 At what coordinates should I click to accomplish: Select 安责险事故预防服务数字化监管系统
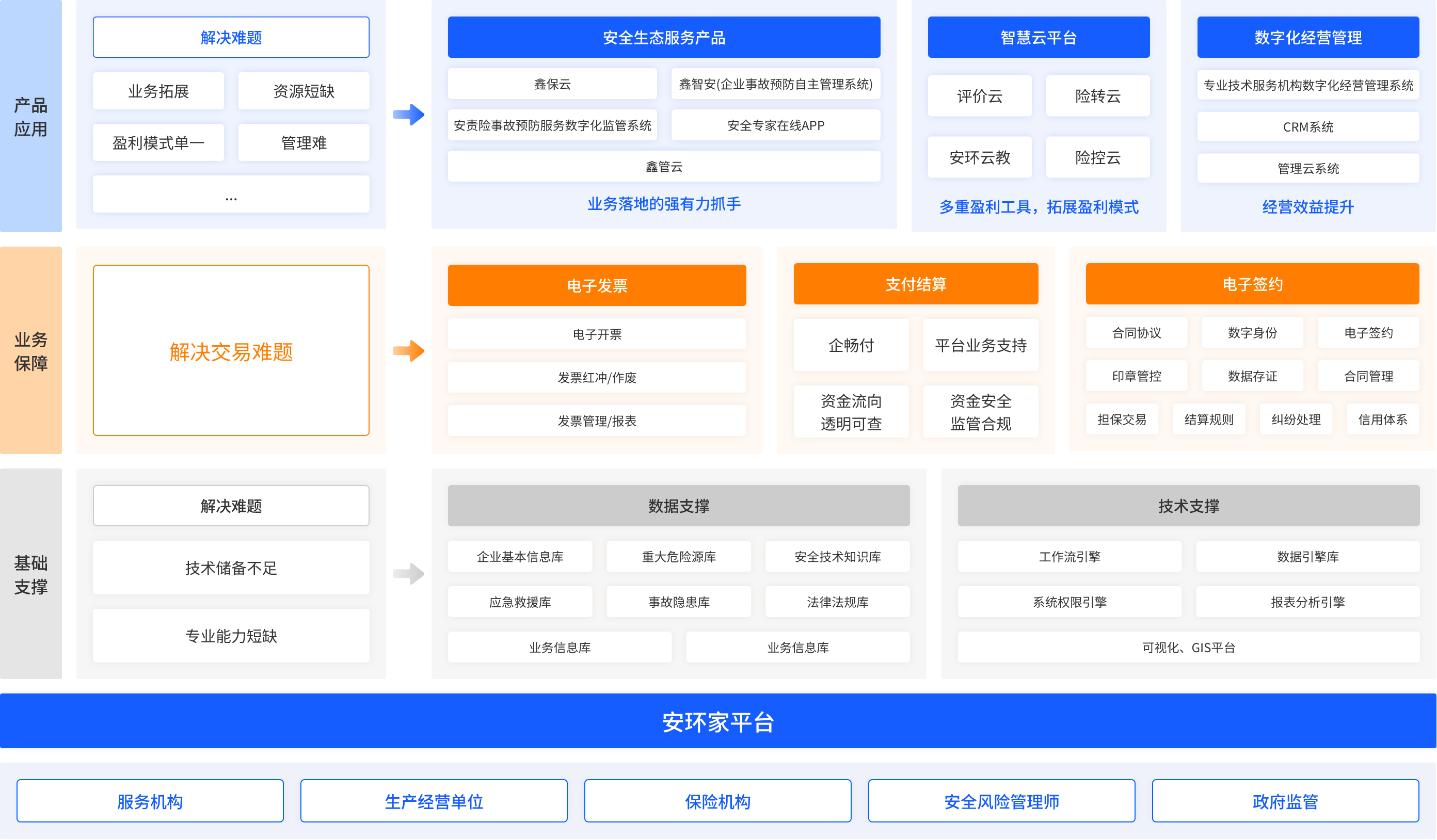[552, 125]
